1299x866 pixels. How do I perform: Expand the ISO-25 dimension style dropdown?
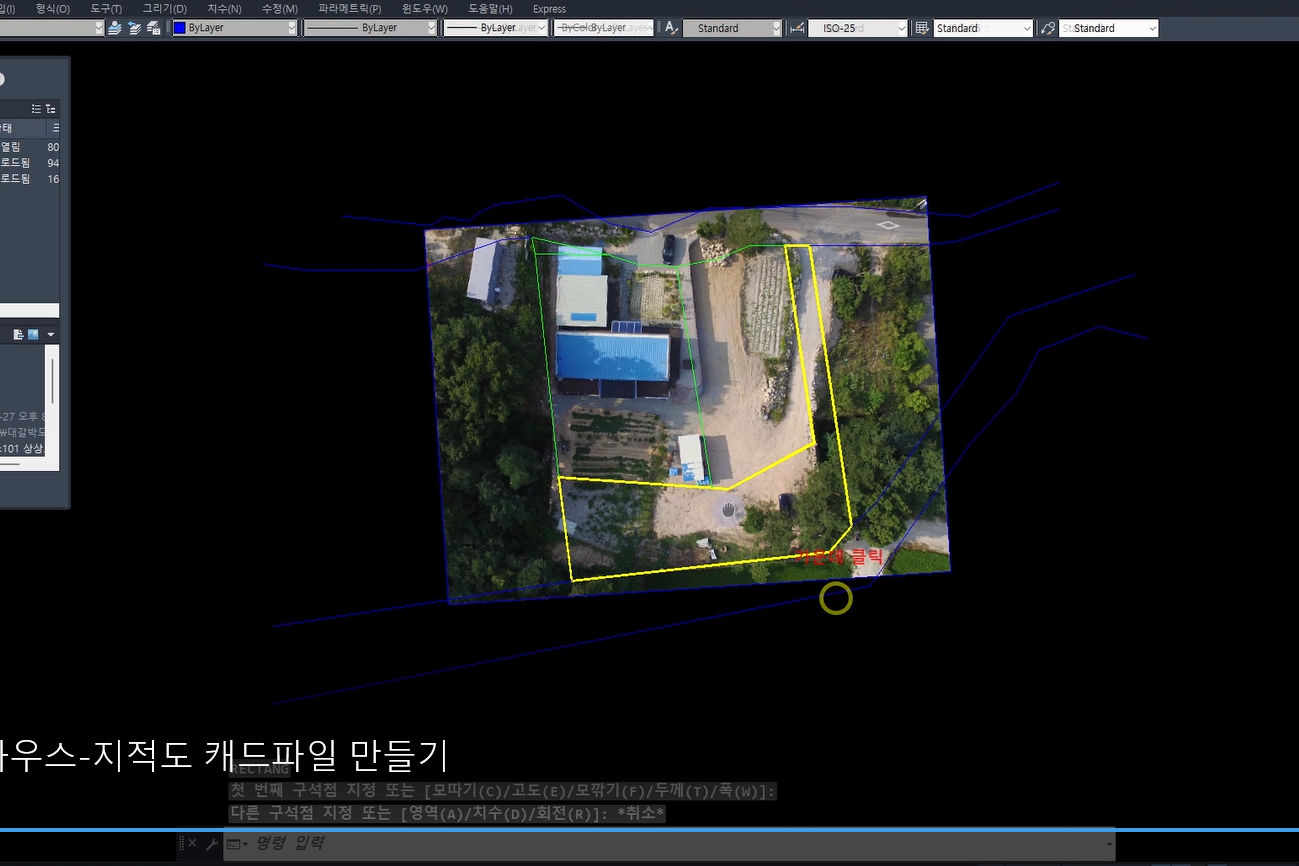point(902,28)
